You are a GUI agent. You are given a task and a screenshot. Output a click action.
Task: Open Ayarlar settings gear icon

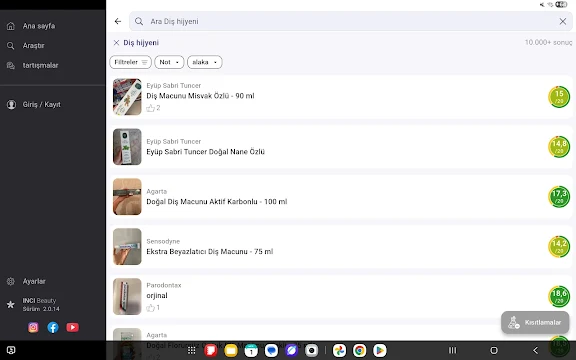point(11,281)
